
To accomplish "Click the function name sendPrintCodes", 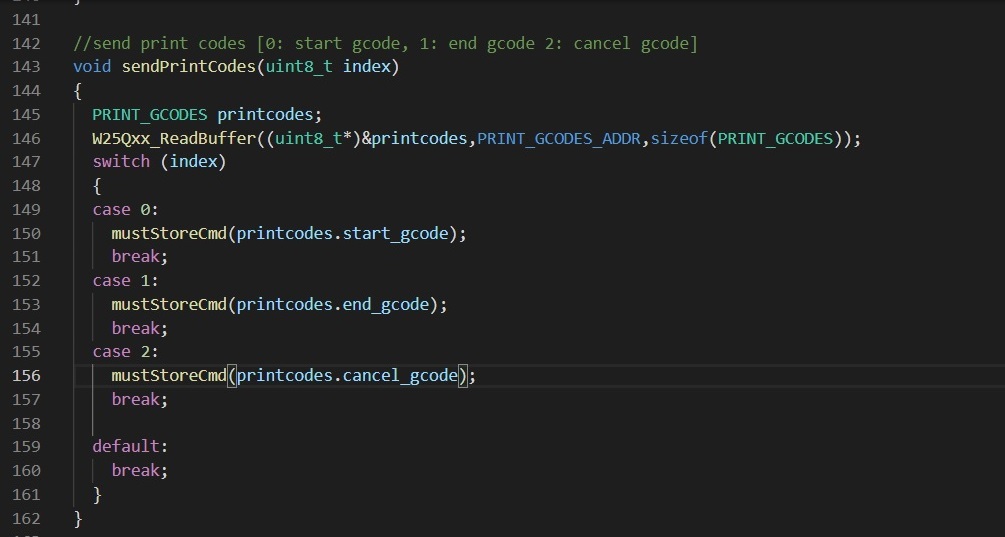I will click(x=189, y=67).
